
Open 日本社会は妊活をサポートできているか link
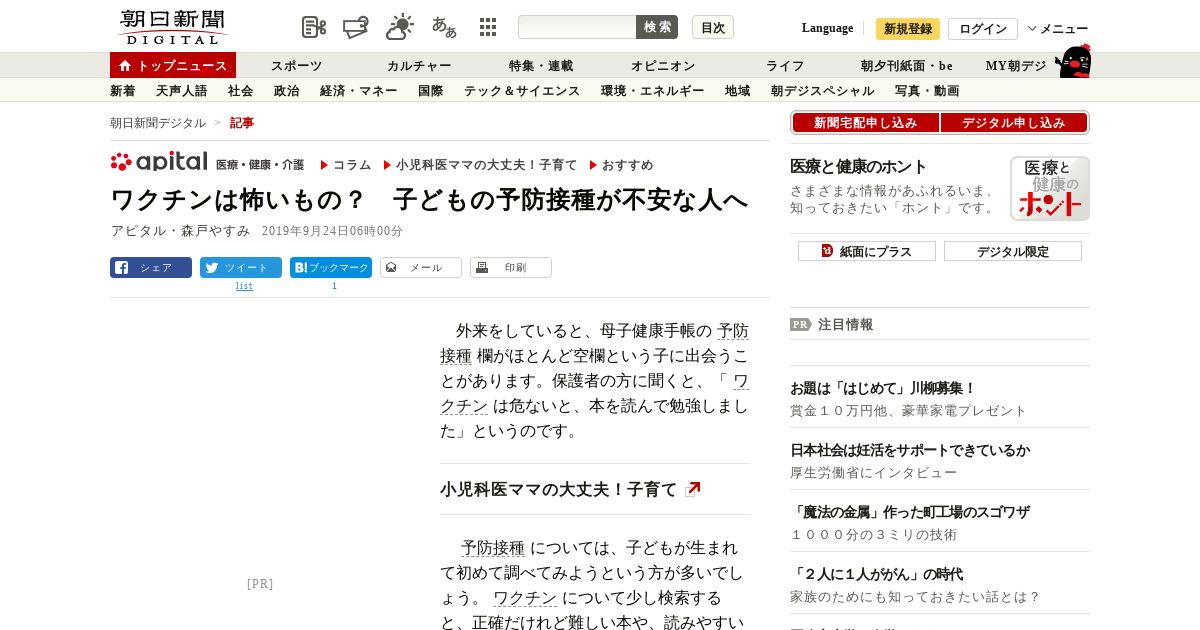910,450
